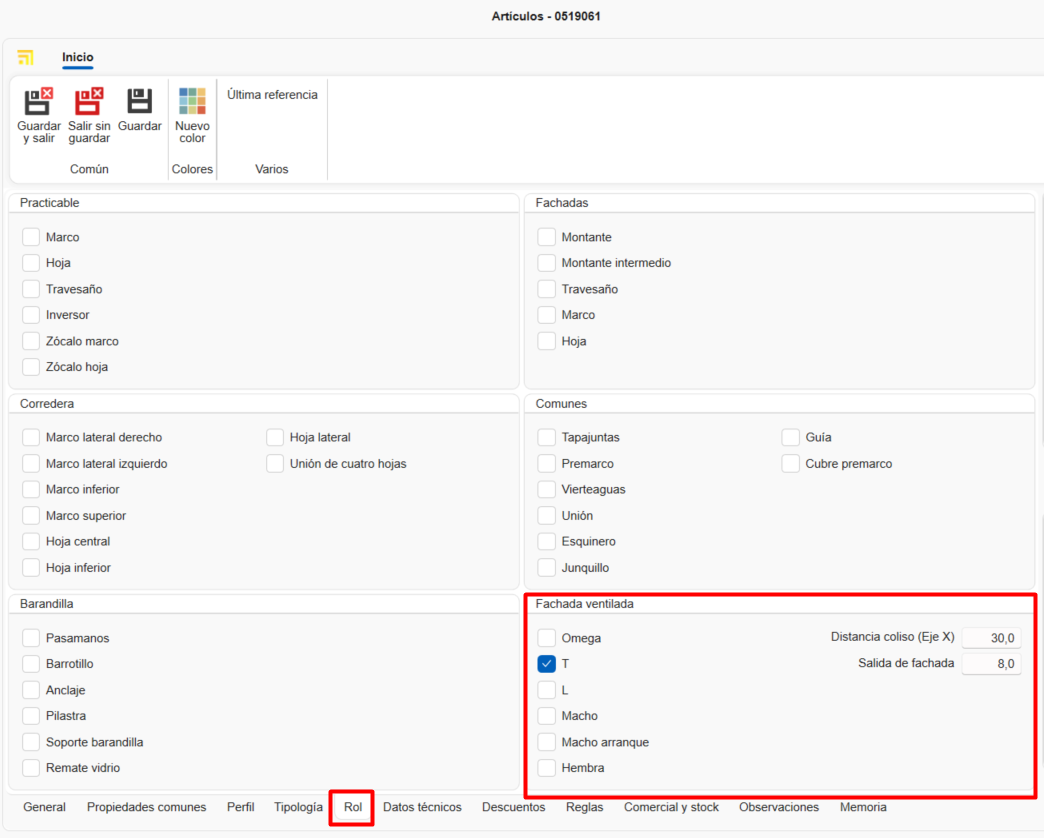Click the yellow application logo icon
Screen dimensions: 1044x838
pos(26,57)
